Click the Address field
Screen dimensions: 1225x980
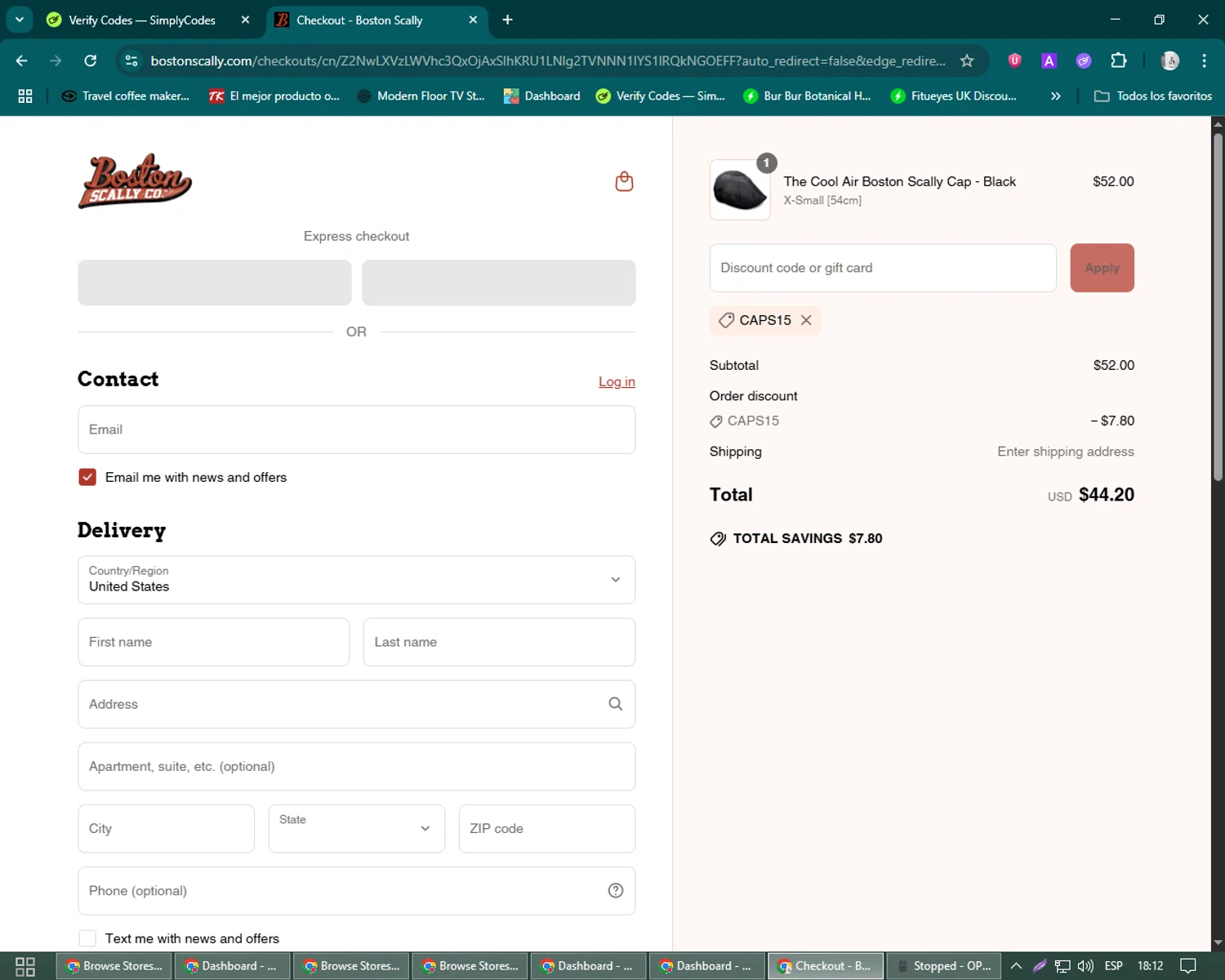pyautogui.click(x=356, y=704)
